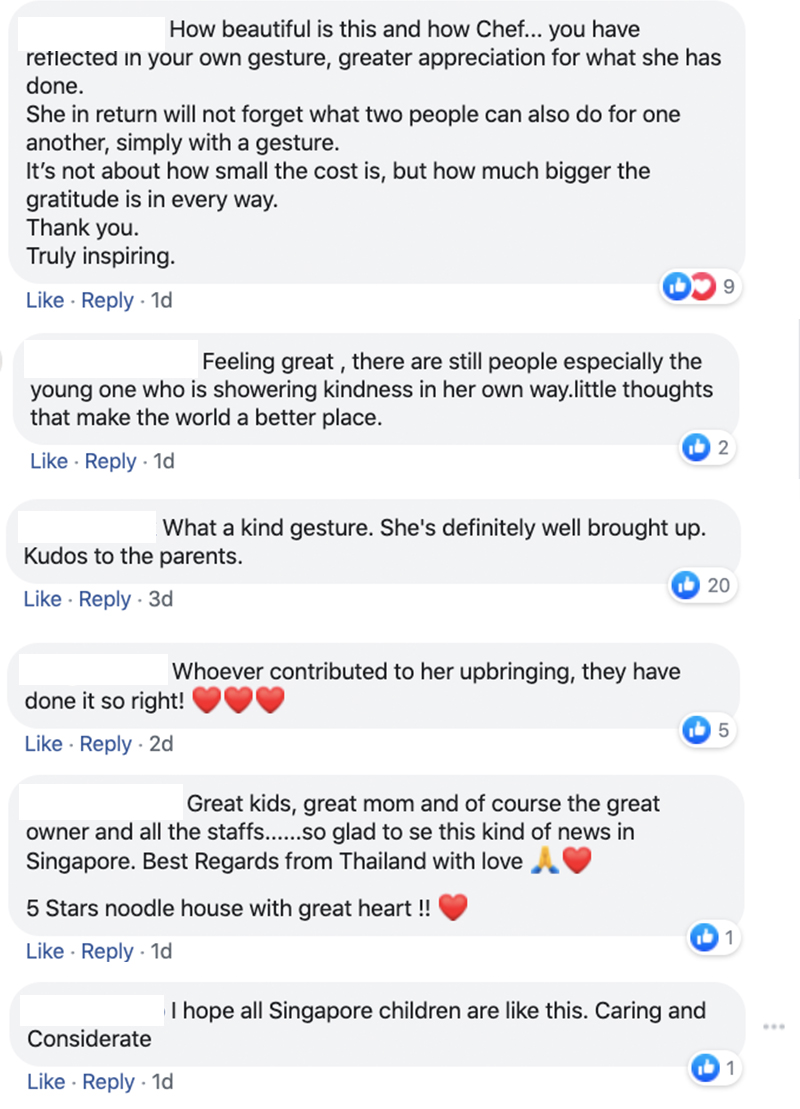Screen dimensions: 800x1109
Task: Like the '5 Stars noodle house' comment
Action: 45,951
